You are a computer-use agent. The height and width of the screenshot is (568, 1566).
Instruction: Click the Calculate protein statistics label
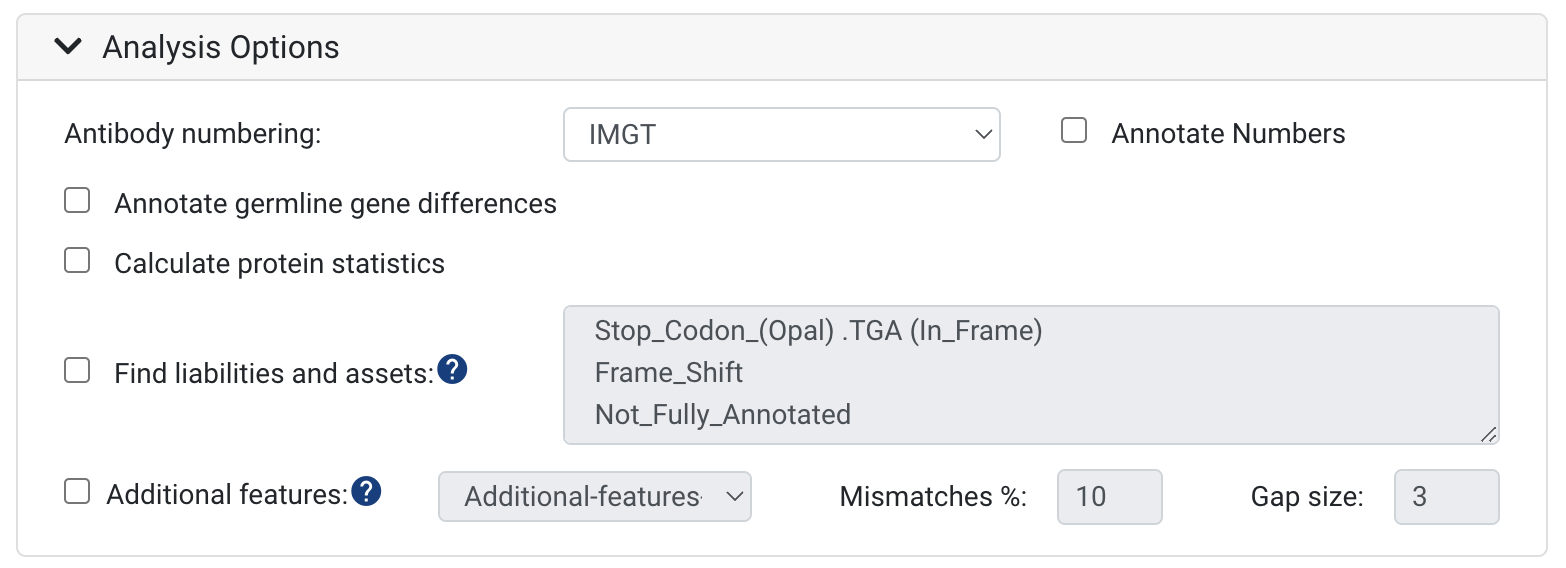tap(280, 264)
